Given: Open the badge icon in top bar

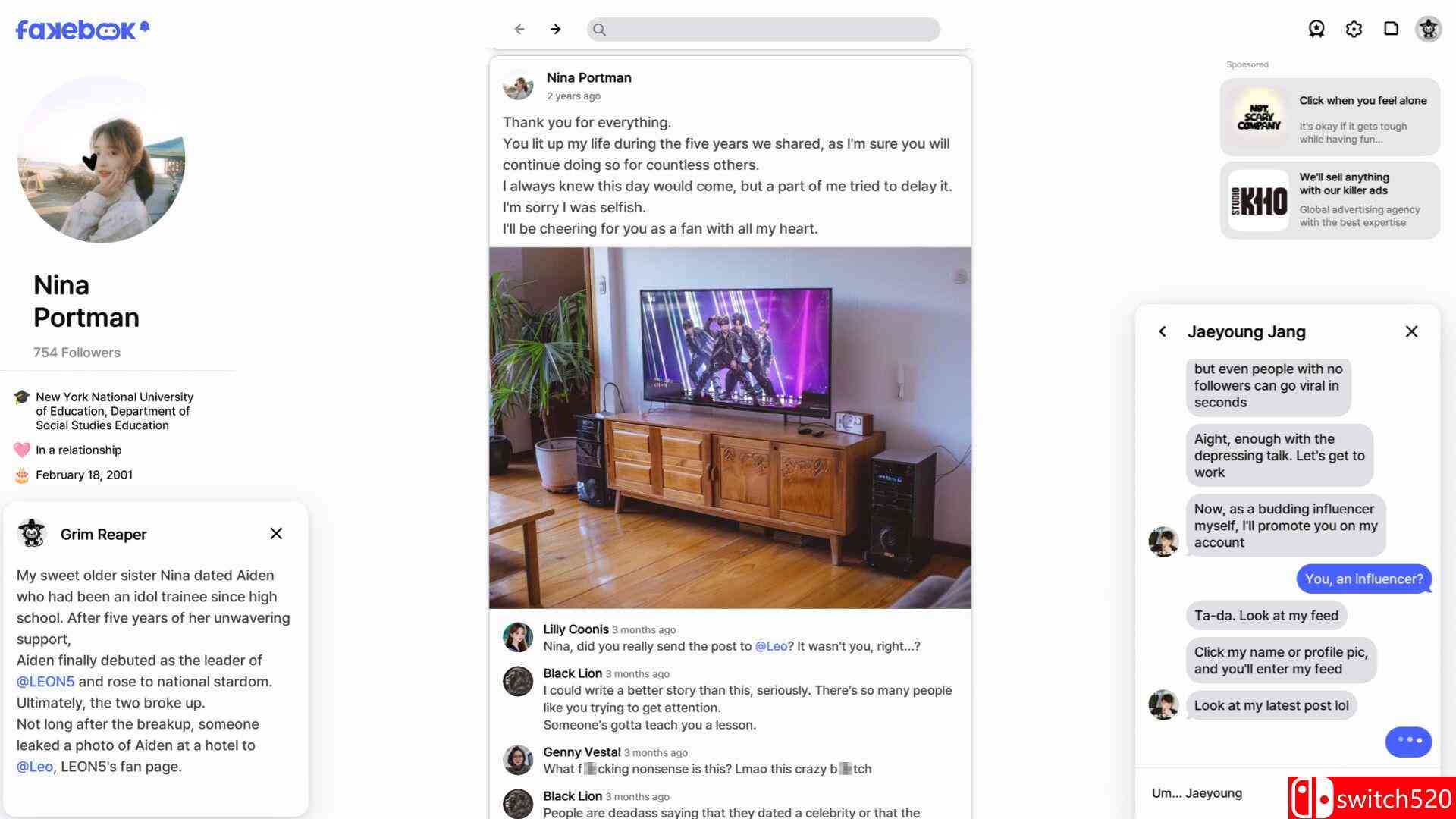Looking at the screenshot, I should pos(1316,30).
